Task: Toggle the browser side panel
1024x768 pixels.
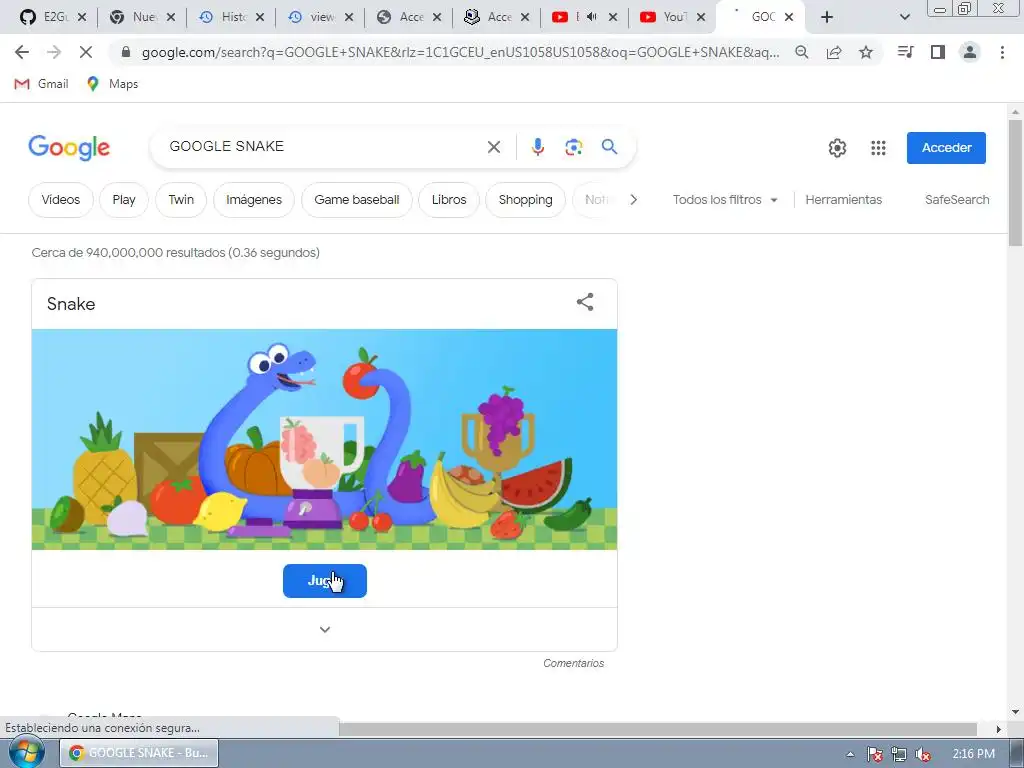Action: coord(938,52)
